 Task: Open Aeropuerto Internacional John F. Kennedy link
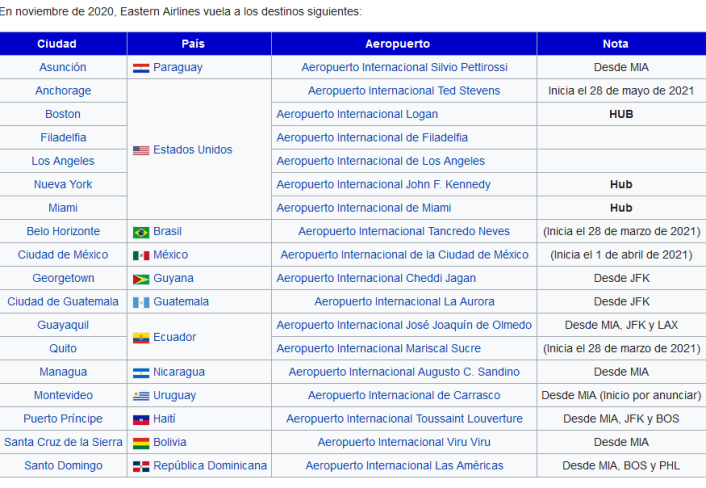[x=383, y=185]
